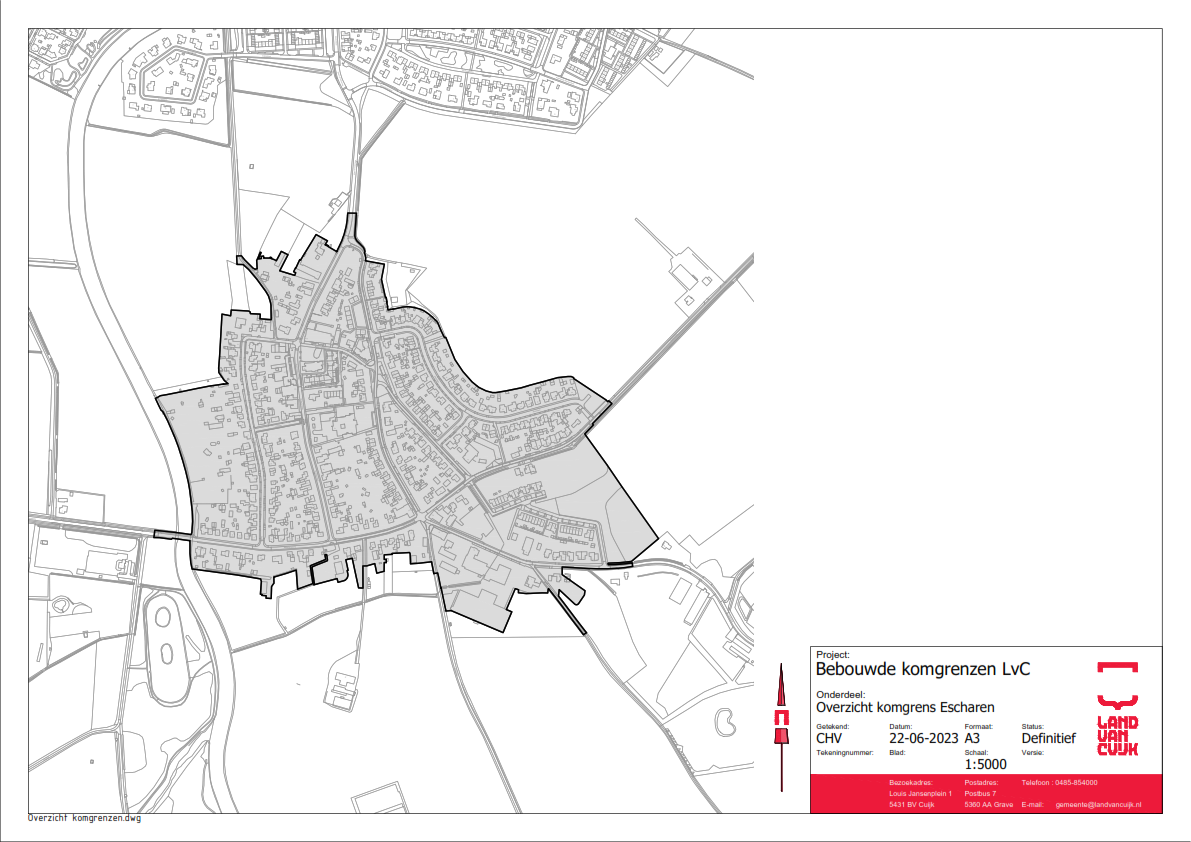This screenshot has width=1191, height=842.
Task: Click the oval track shape at lower left of the map
Action: click(x=163, y=628)
